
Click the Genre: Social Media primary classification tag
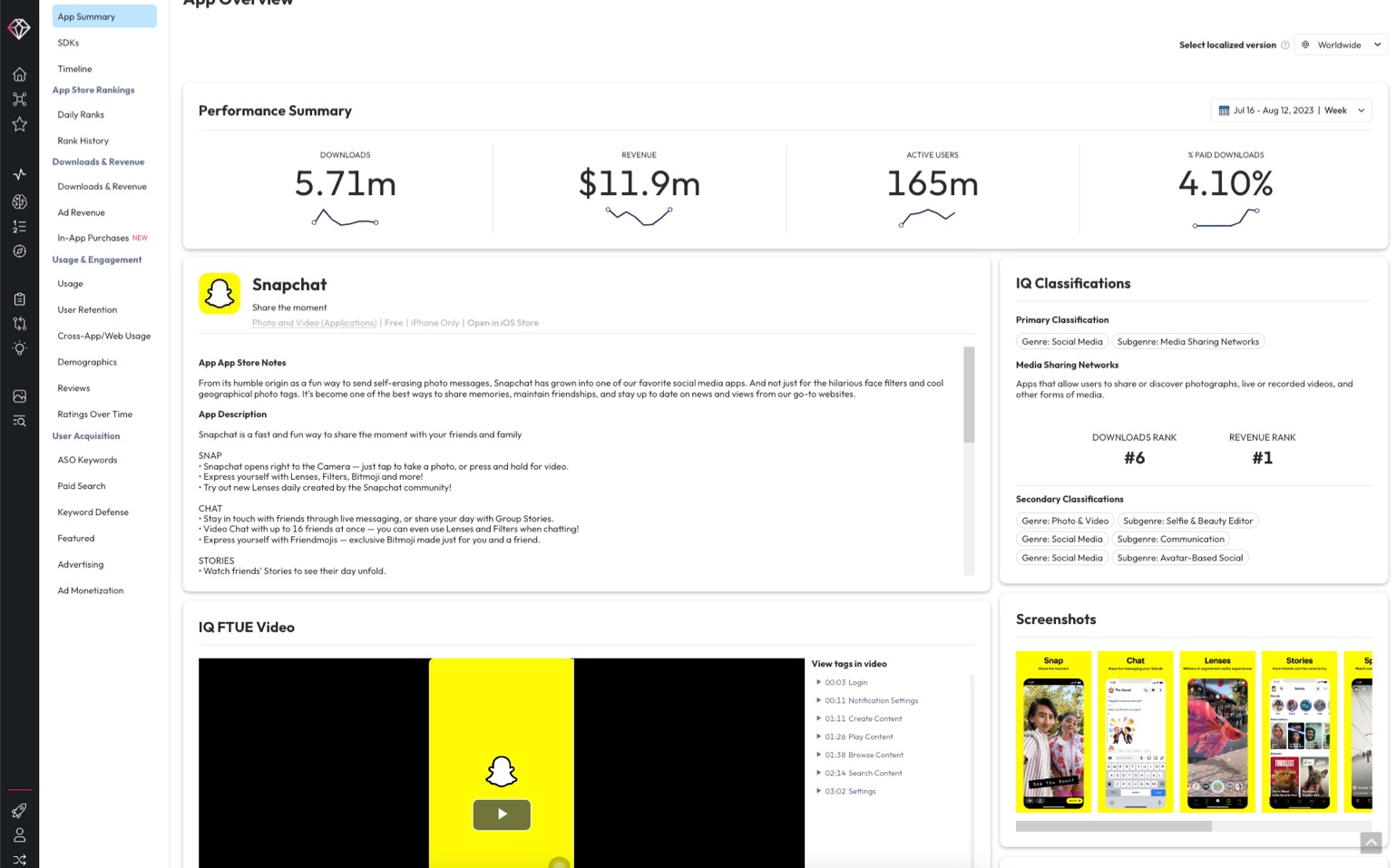tap(1062, 342)
